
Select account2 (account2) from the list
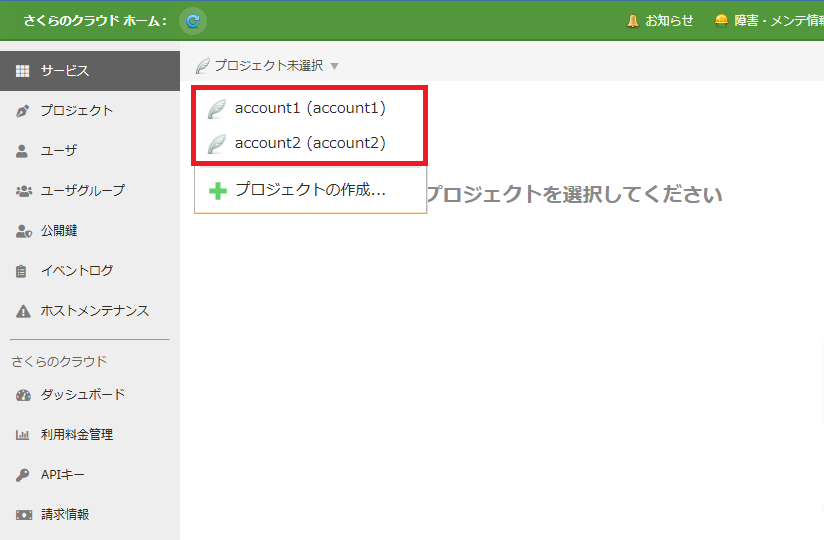(310, 143)
